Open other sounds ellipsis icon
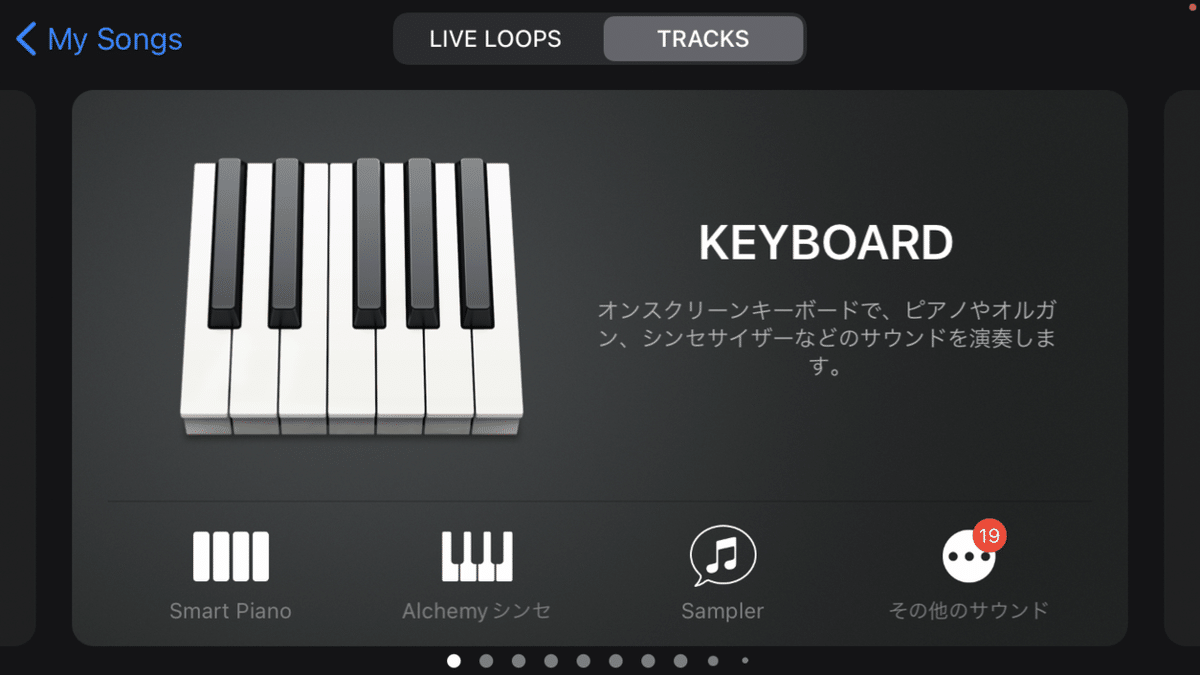The width and height of the screenshot is (1200, 675). [969, 556]
